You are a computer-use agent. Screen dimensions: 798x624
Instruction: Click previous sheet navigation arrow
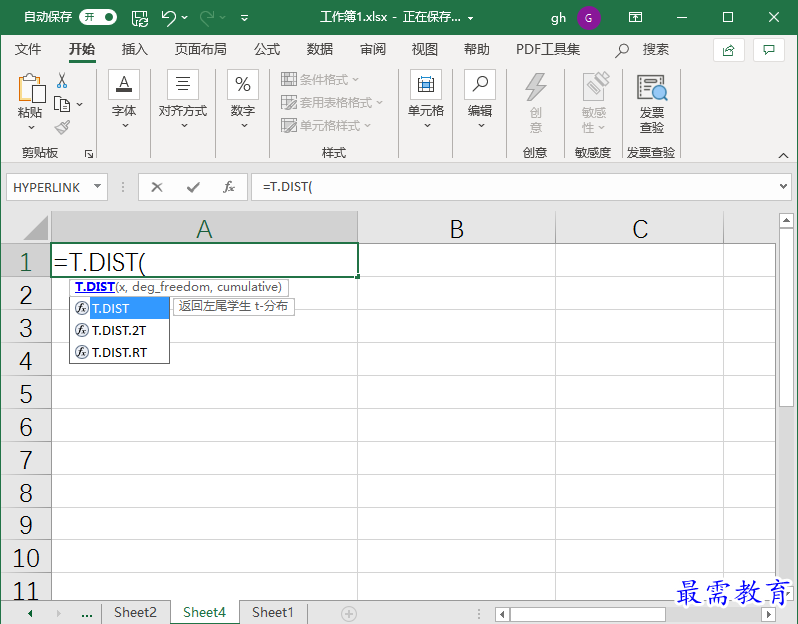click(30, 613)
